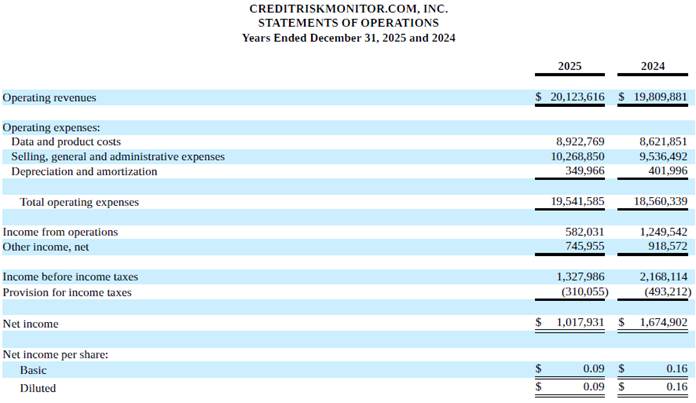This screenshot has height=403, width=696.
Task: Click the 2025 operating revenues value 20,123,616
Action: click(576, 98)
